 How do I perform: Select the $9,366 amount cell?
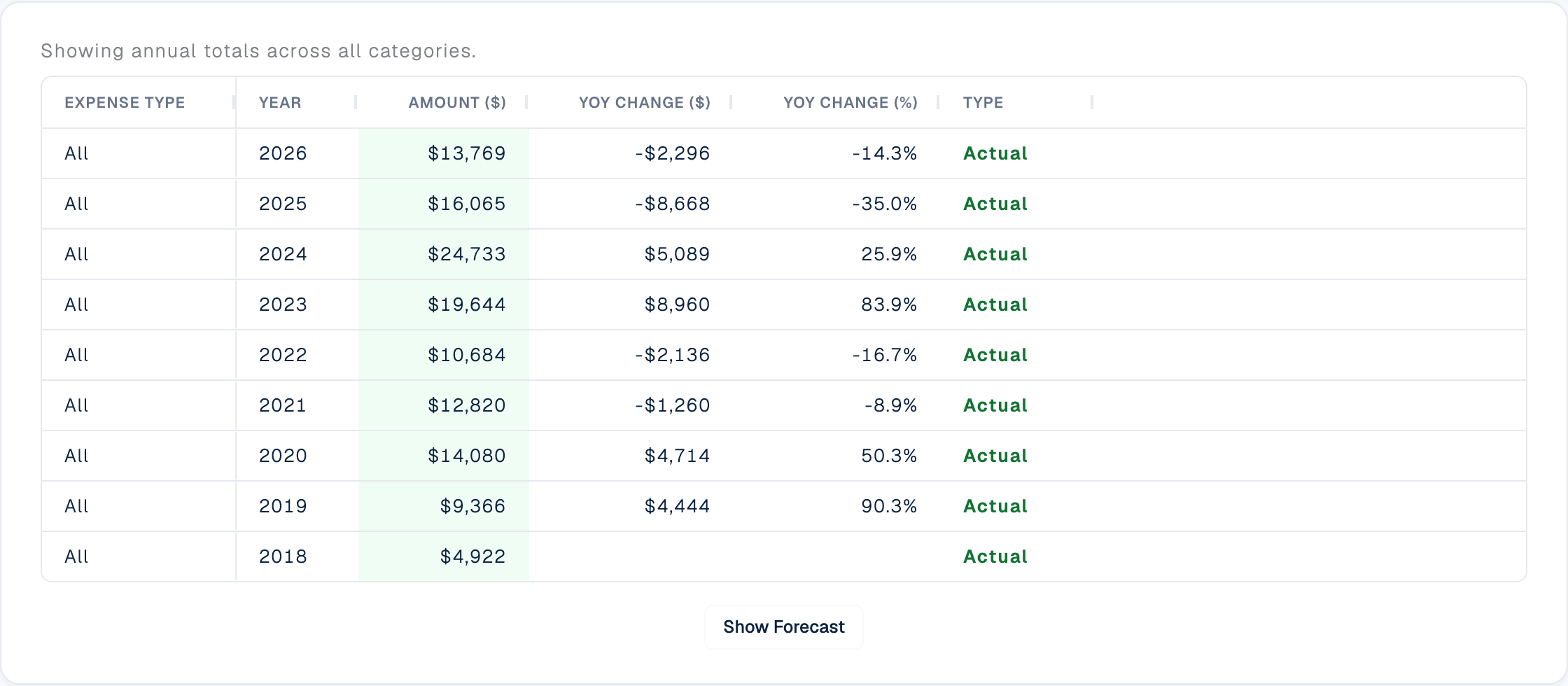tap(444, 506)
